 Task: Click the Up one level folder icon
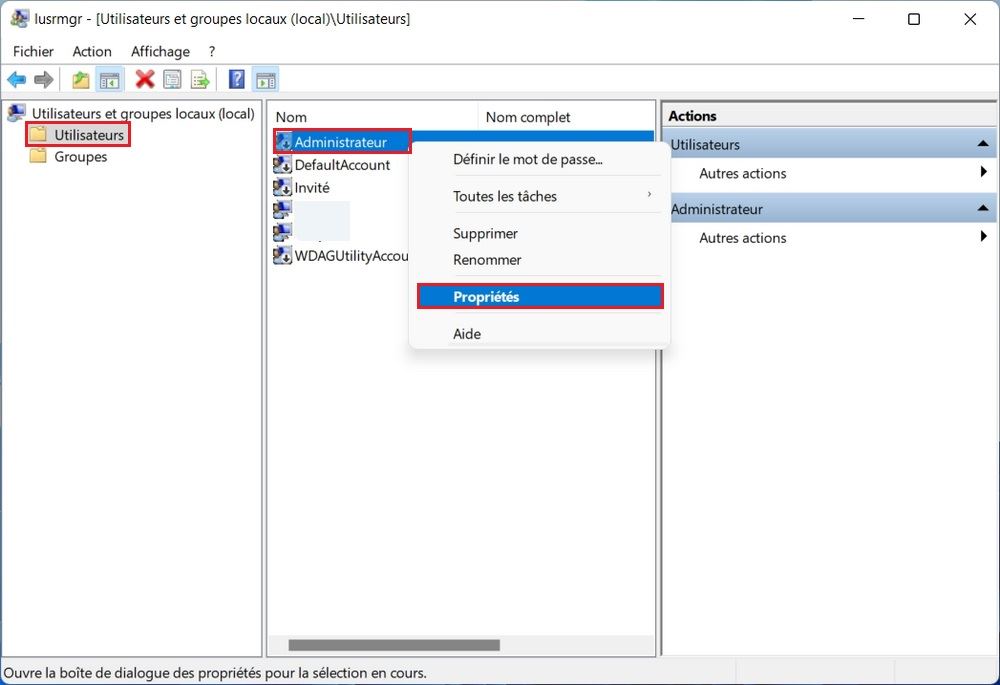81,80
